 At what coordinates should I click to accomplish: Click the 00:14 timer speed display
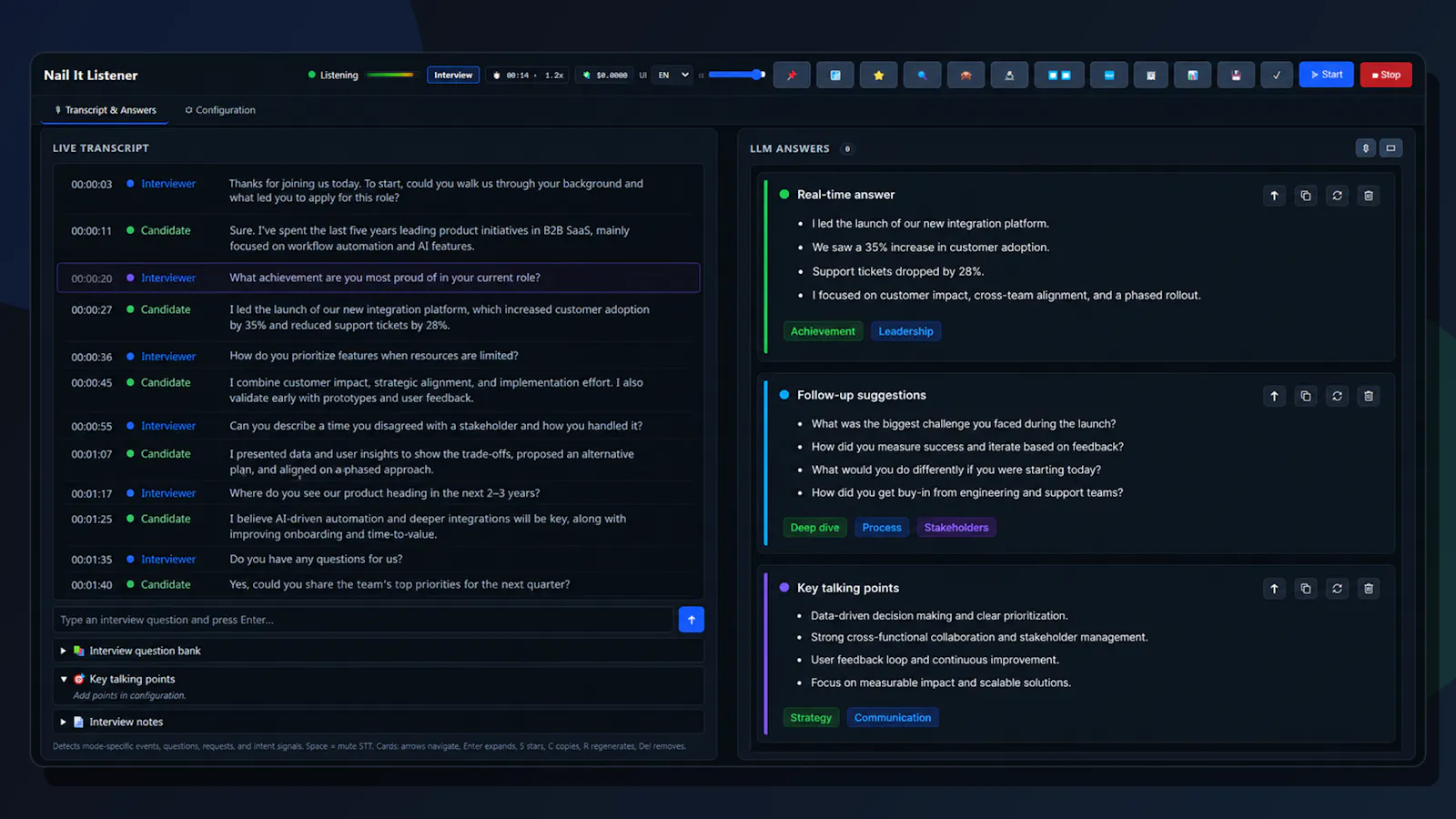528,75
